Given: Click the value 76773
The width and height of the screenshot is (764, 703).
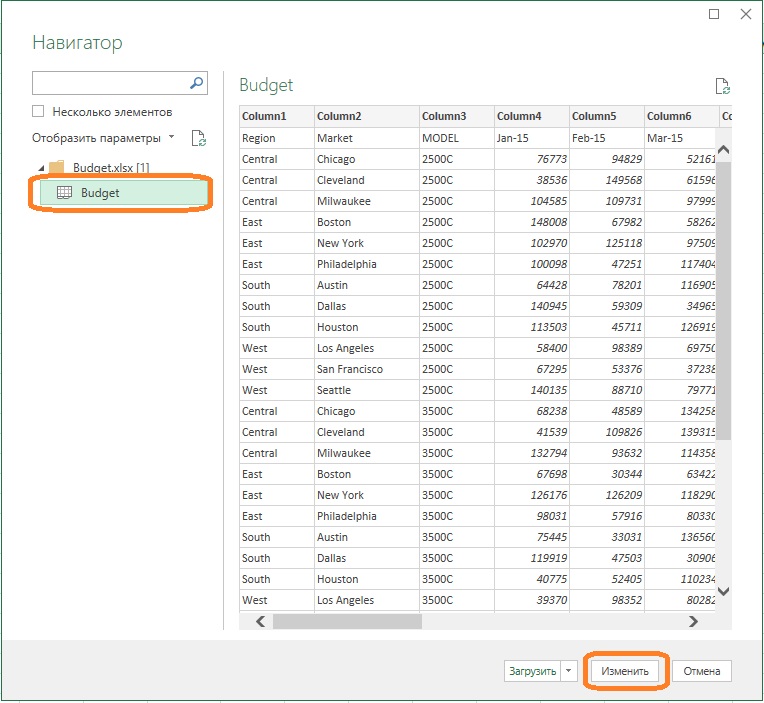Looking at the screenshot, I should tap(552, 159).
